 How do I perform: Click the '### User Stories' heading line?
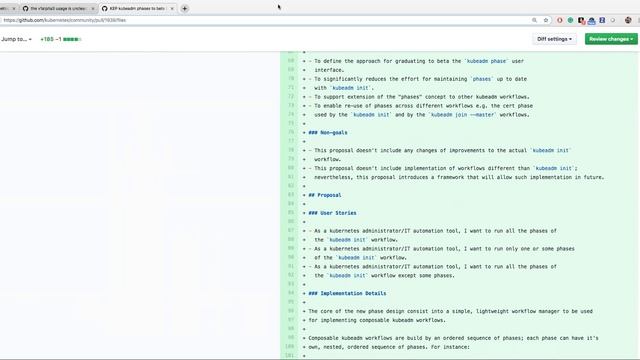[x=332, y=213]
